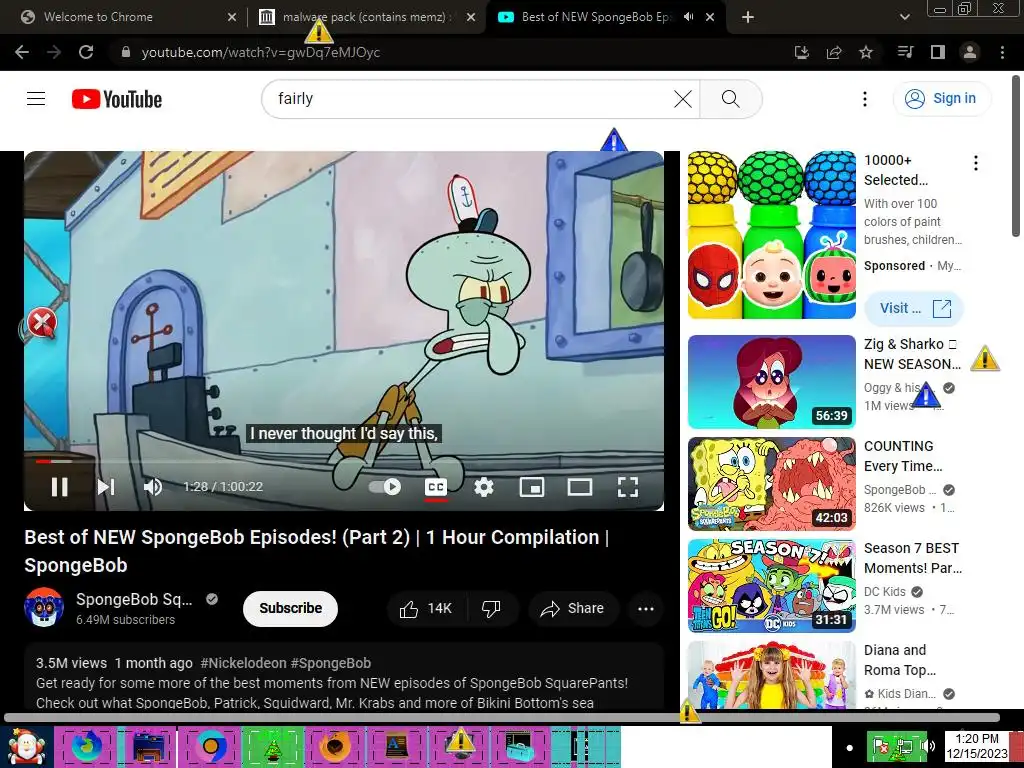Open the 10000+ Selected ad thumbnail

pyautogui.click(x=772, y=235)
